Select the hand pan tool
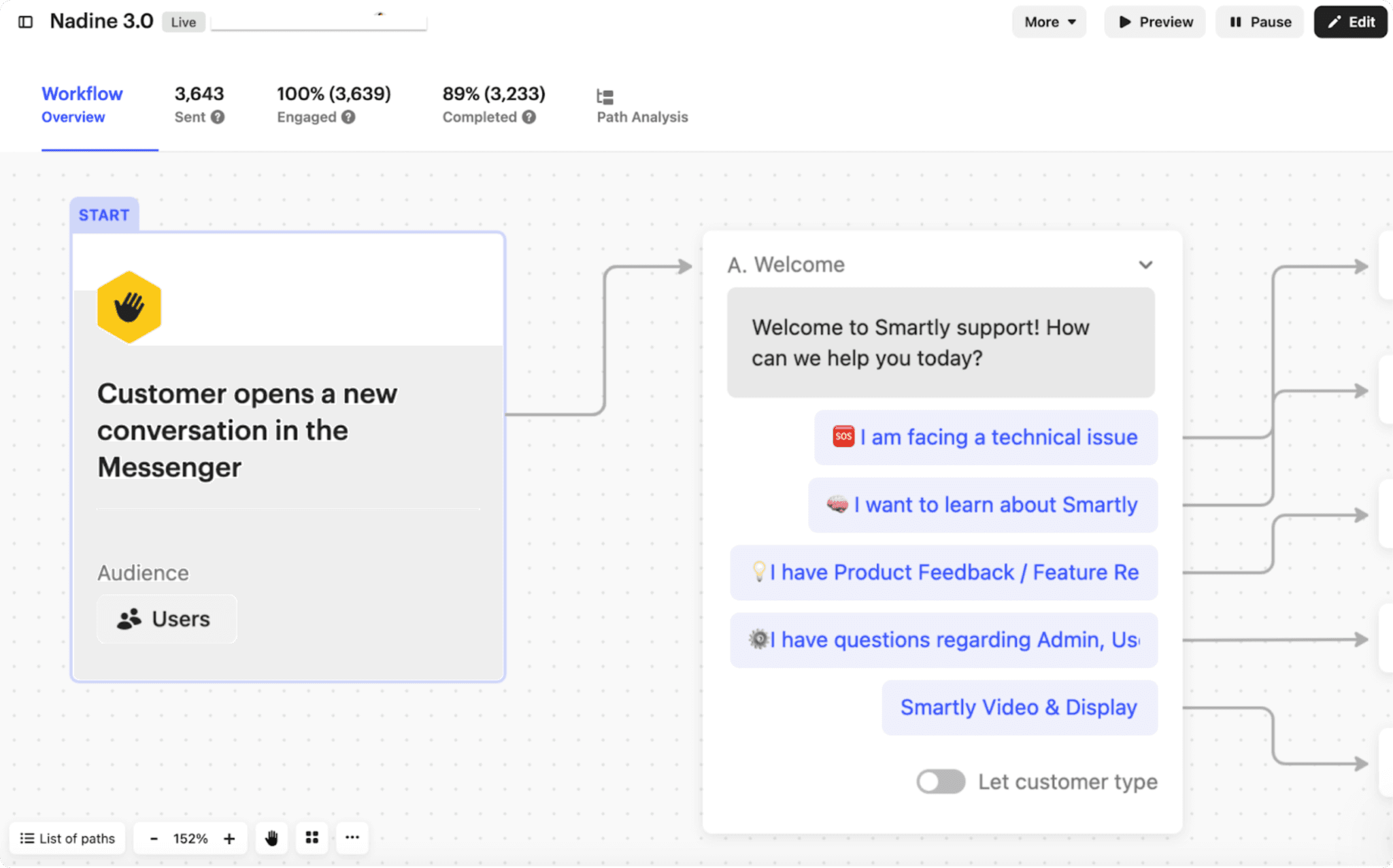This screenshot has height=868, width=1393. point(271,838)
